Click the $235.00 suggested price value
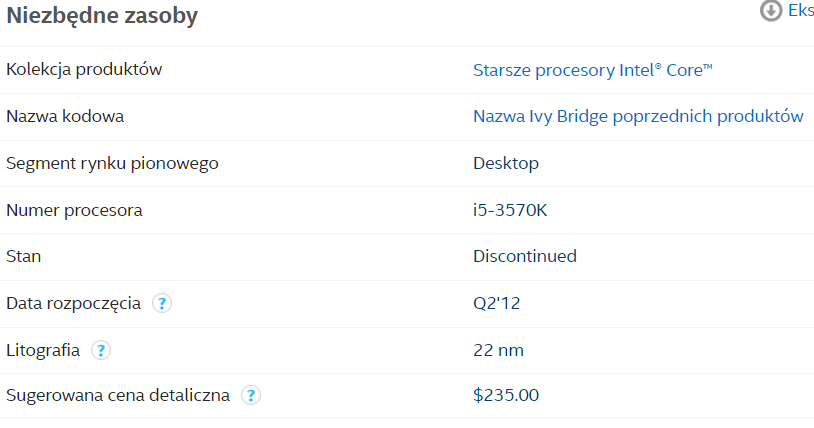814x428 pixels. click(506, 395)
